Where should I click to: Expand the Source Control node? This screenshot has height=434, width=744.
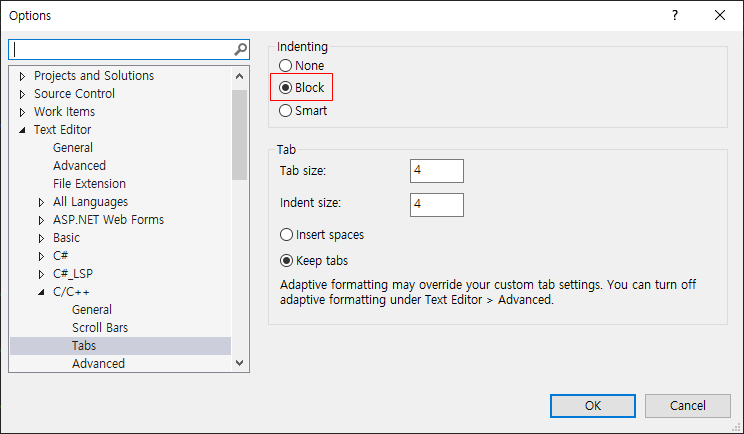(x=22, y=94)
